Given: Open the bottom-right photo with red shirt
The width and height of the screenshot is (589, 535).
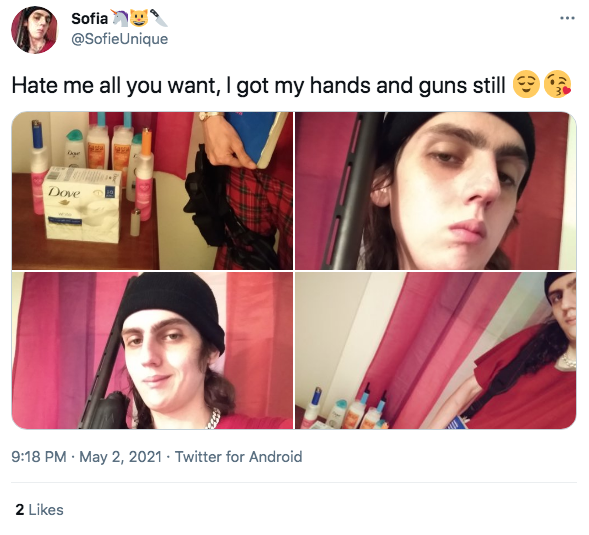Looking at the screenshot, I should tap(435, 351).
